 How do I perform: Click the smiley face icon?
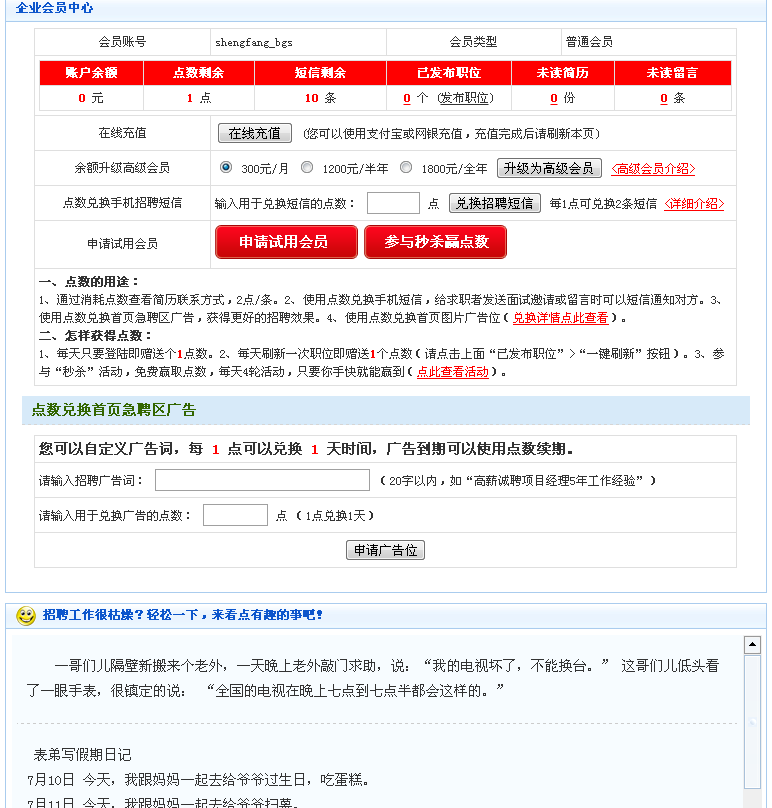26,616
